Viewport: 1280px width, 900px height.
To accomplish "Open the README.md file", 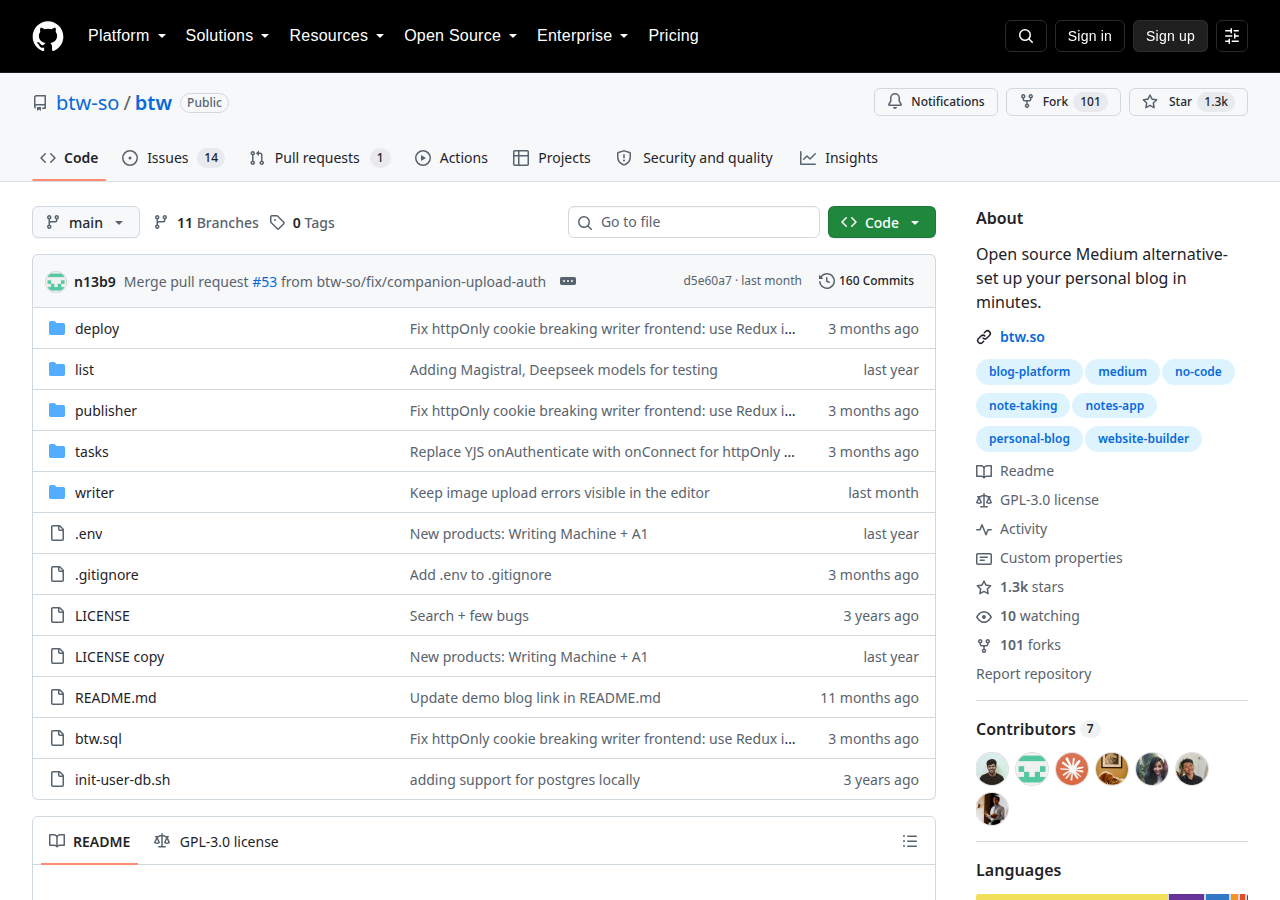I will pos(116,698).
